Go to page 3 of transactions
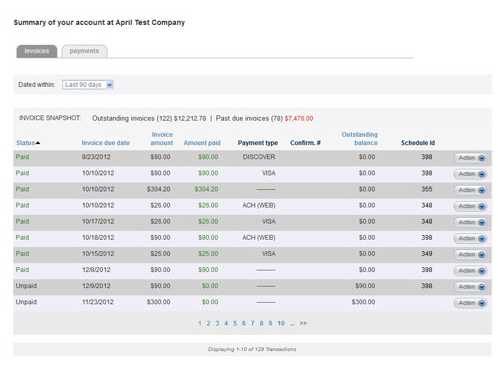 [217, 323]
